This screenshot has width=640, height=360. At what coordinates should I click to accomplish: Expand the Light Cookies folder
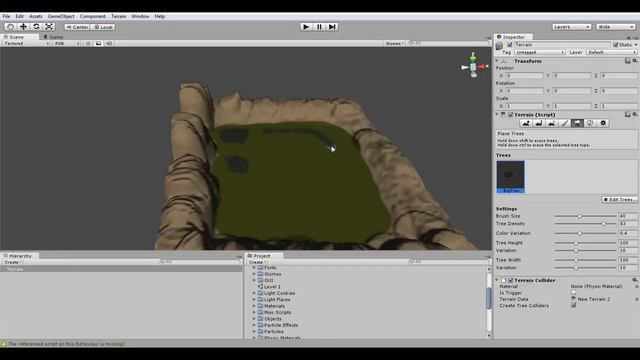[x=254, y=293]
